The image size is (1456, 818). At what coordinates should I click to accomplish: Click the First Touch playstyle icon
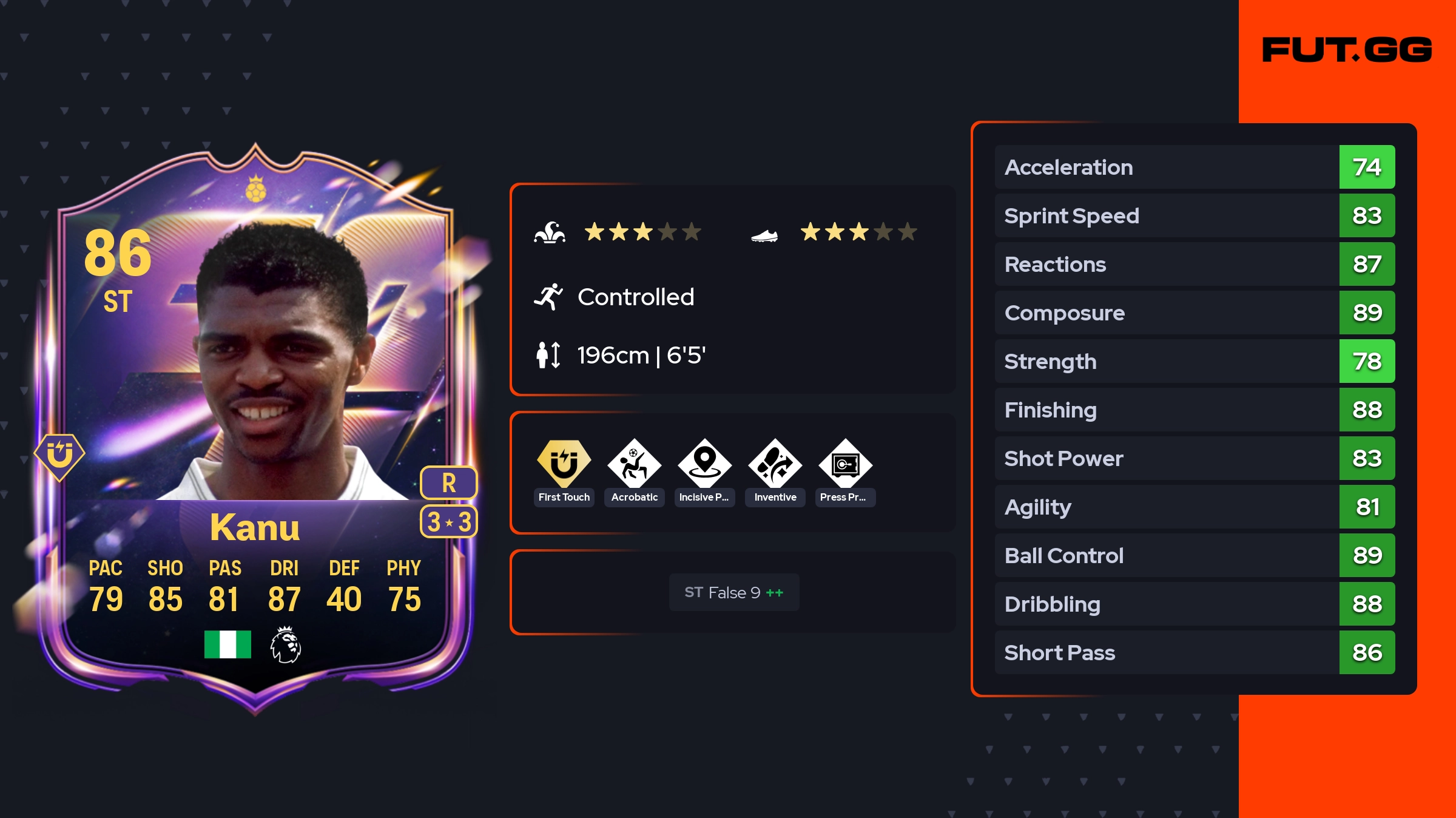coord(564,464)
